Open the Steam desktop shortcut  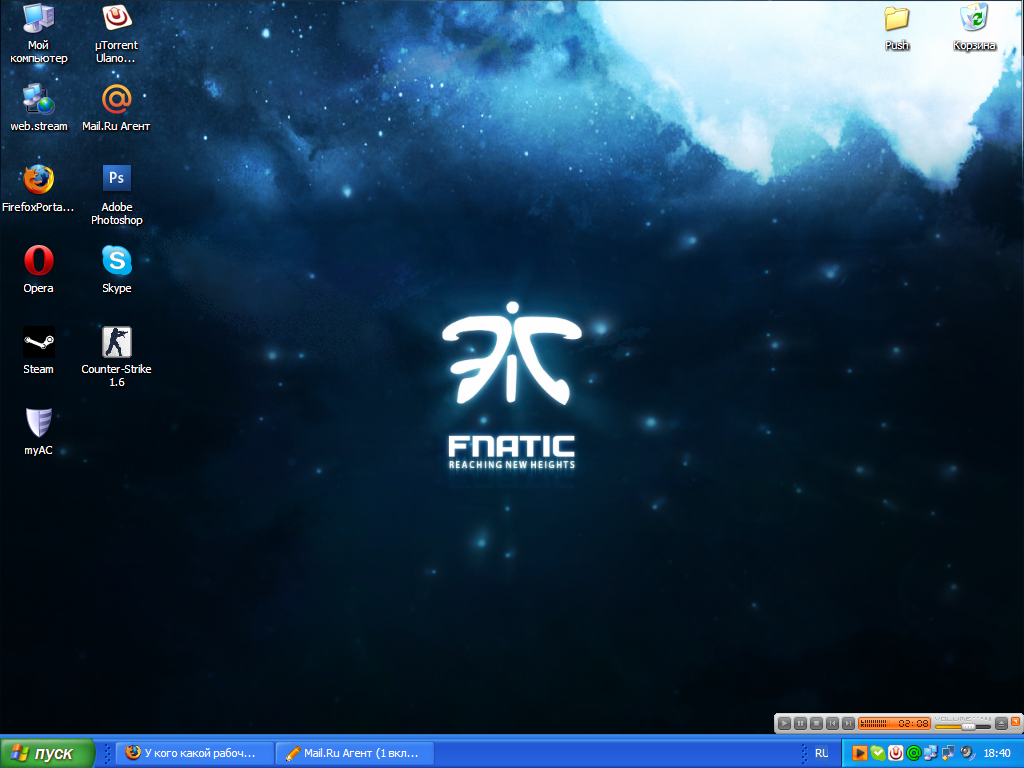tap(38, 343)
